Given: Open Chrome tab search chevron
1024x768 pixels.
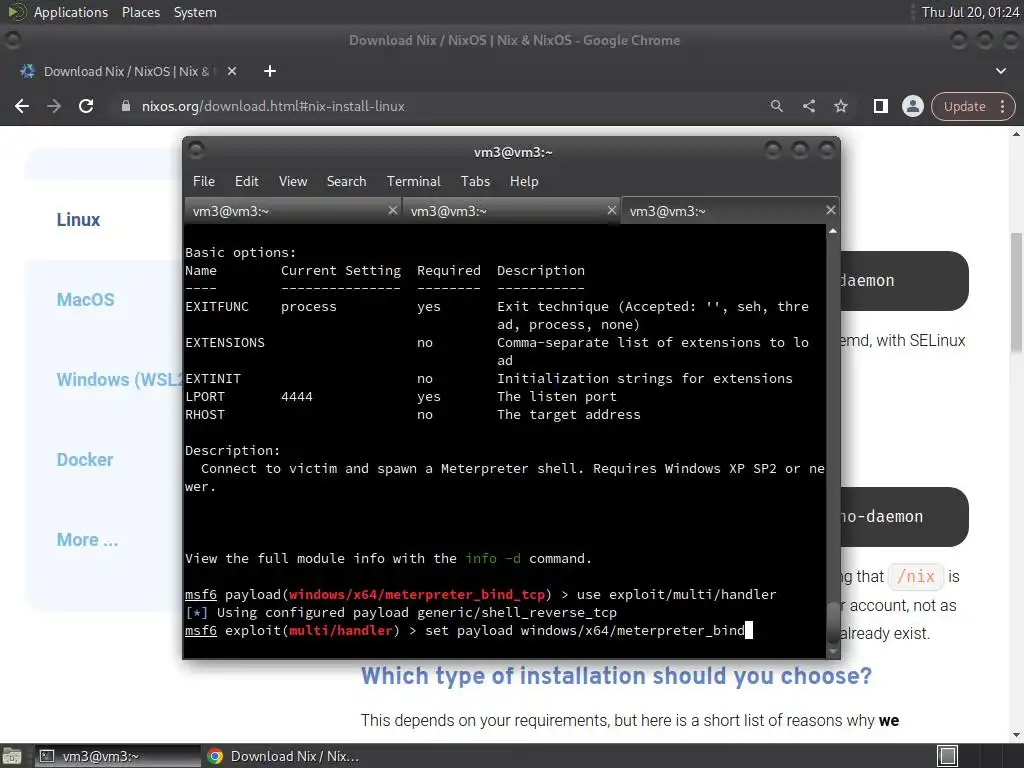Looking at the screenshot, I should coord(1000,71).
